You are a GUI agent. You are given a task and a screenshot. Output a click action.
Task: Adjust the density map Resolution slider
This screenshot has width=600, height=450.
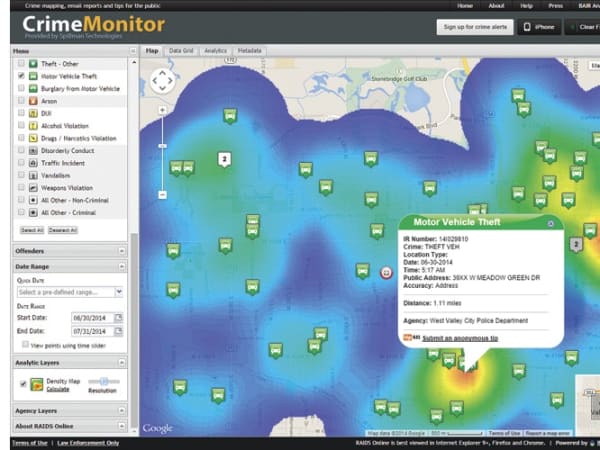(105, 382)
